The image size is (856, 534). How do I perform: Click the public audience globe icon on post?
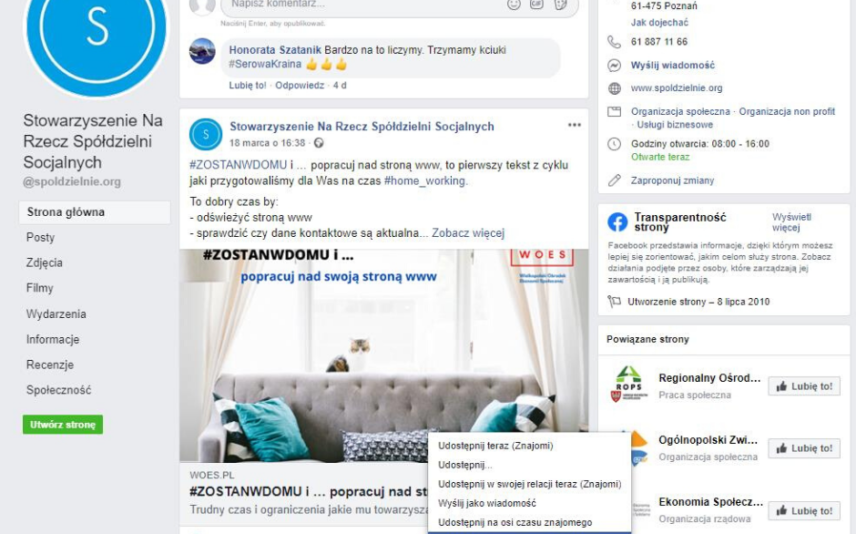(319, 143)
